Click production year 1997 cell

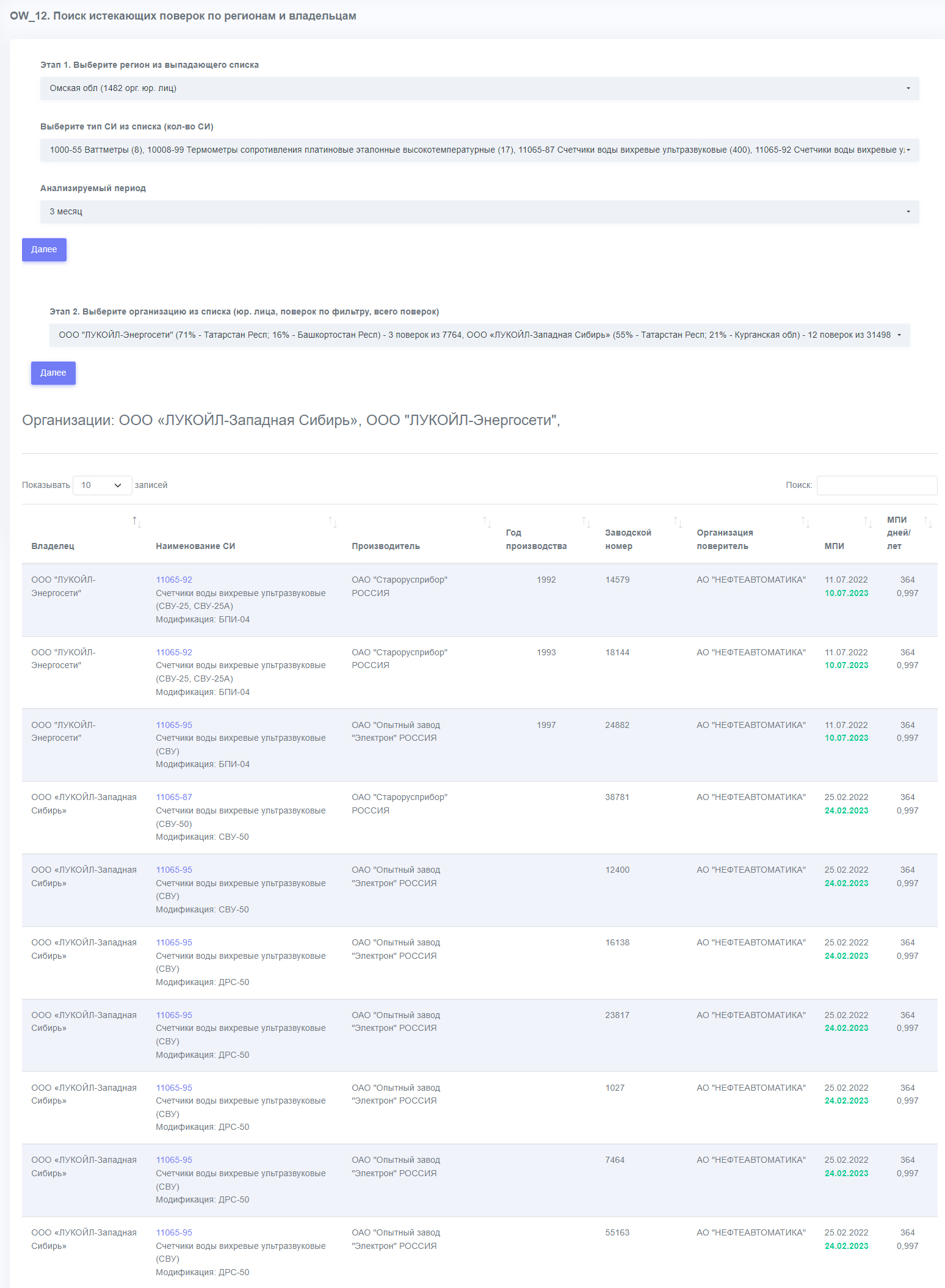pyautogui.click(x=546, y=726)
